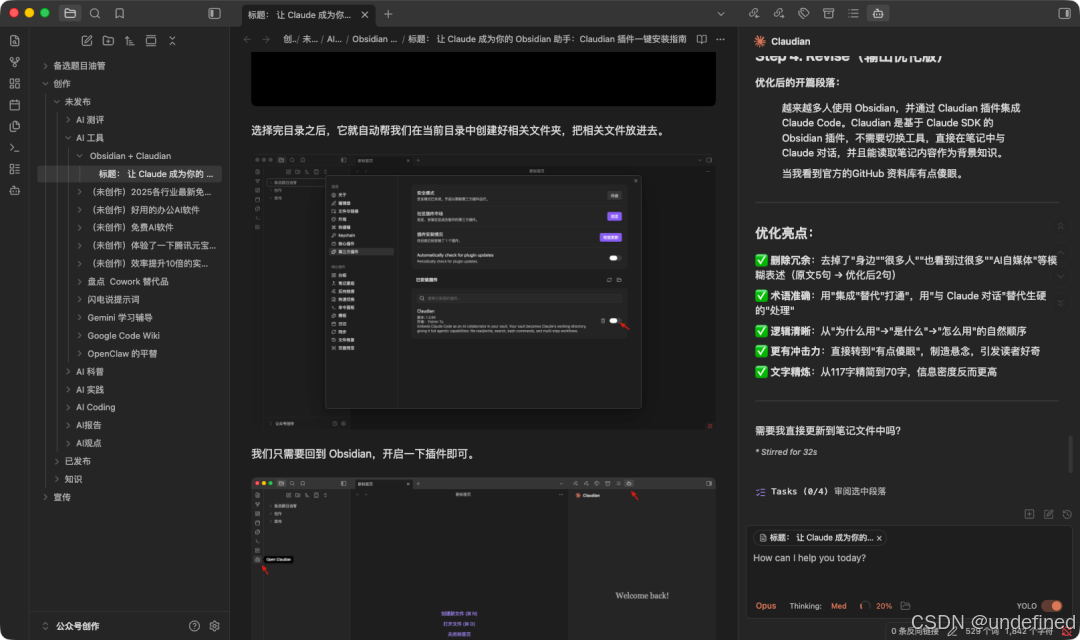This screenshot has height=640, width=1080.
Task: Select the Claudian bot tab in right sidebar
Action: tap(878, 13)
